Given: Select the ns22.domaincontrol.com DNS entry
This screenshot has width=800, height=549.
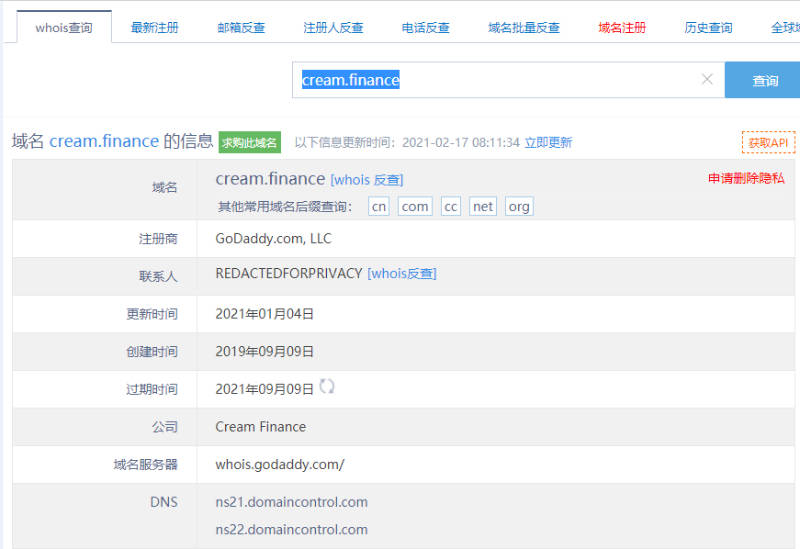Looking at the screenshot, I should pos(291,530).
